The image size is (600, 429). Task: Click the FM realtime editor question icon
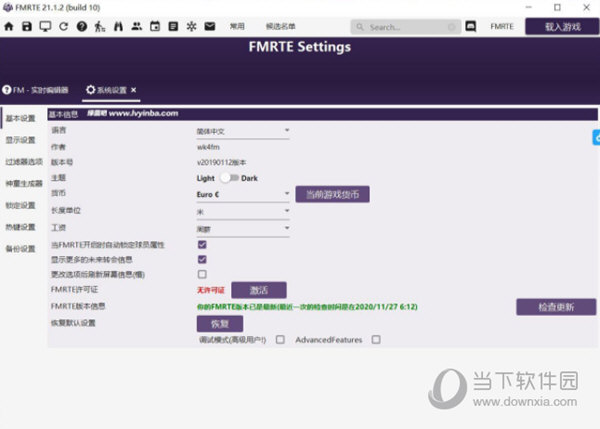7,90
